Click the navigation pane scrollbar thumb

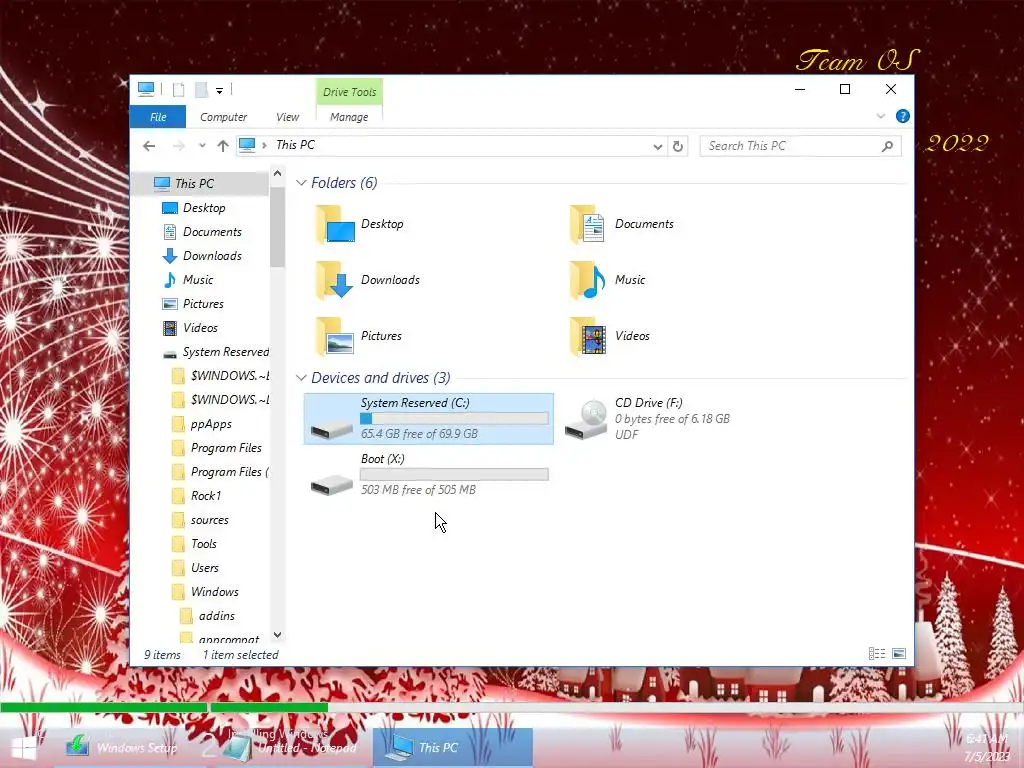(x=278, y=227)
